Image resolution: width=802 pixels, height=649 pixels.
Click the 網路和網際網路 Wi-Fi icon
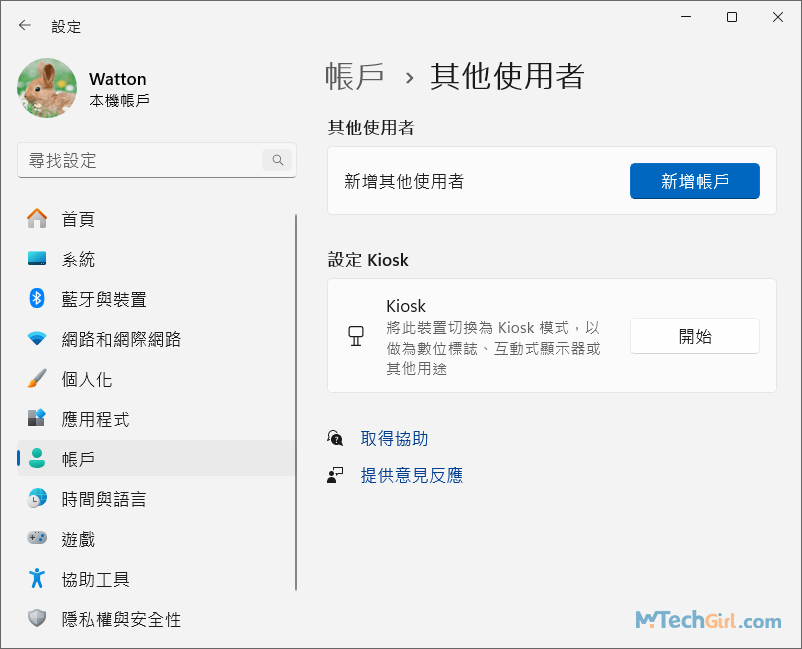(37, 339)
